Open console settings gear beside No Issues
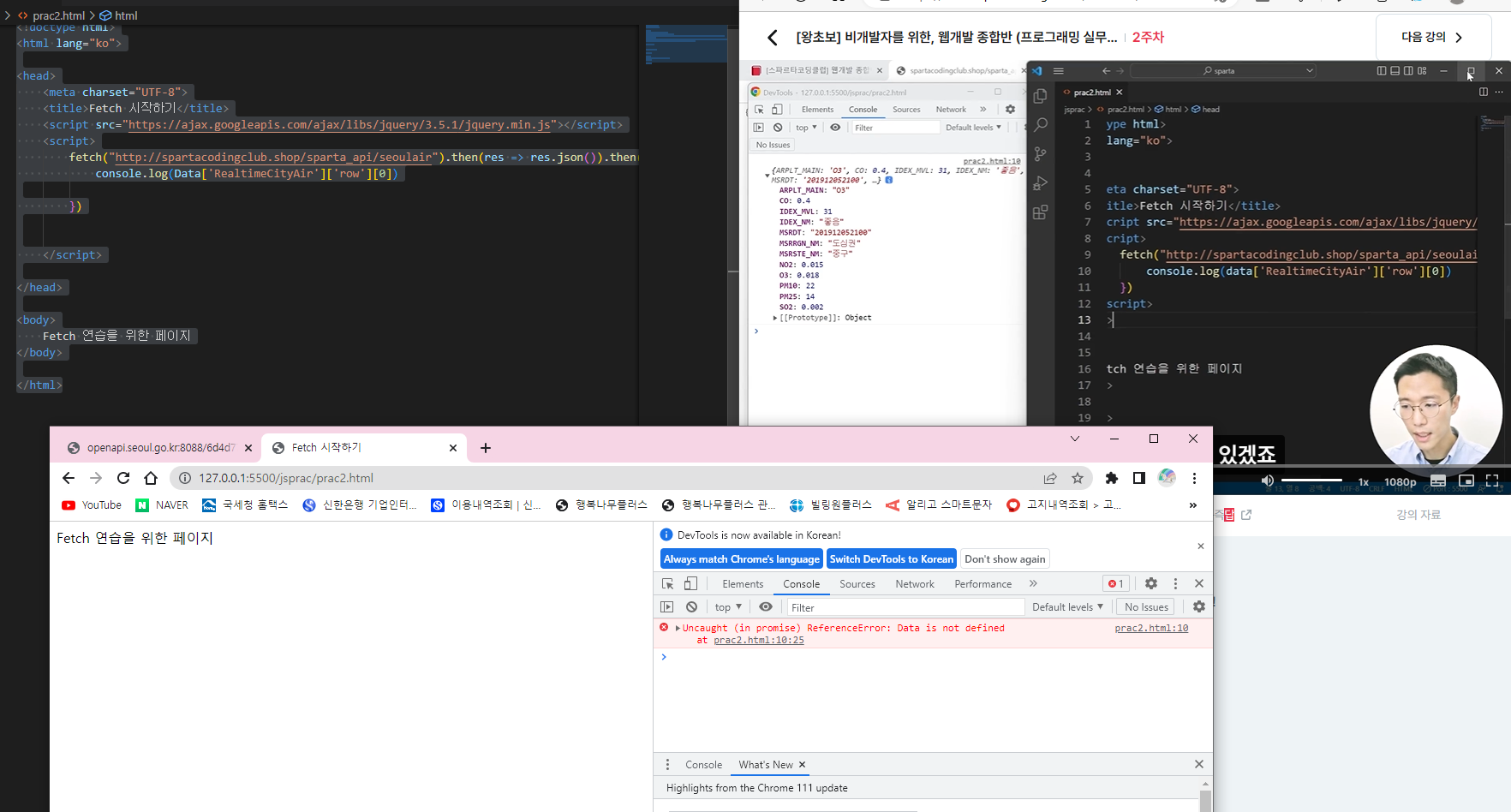Image resolution: width=1511 pixels, height=812 pixels. (1199, 606)
